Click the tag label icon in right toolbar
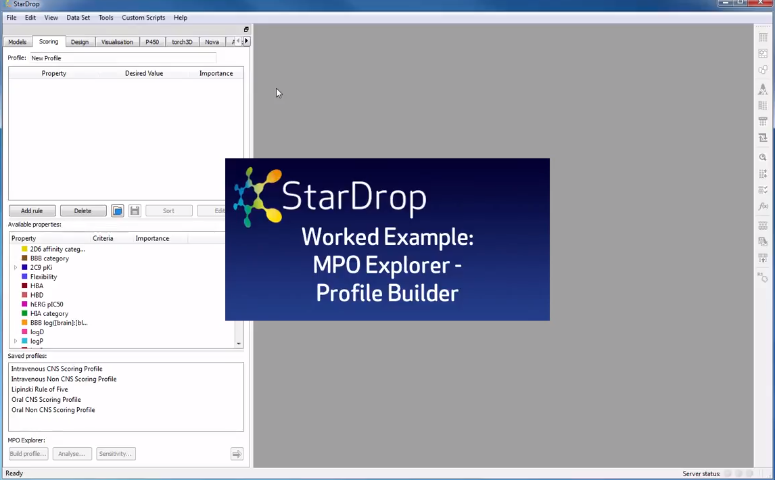The width and height of the screenshot is (775, 480). pyautogui.click(x=763, y=277)
